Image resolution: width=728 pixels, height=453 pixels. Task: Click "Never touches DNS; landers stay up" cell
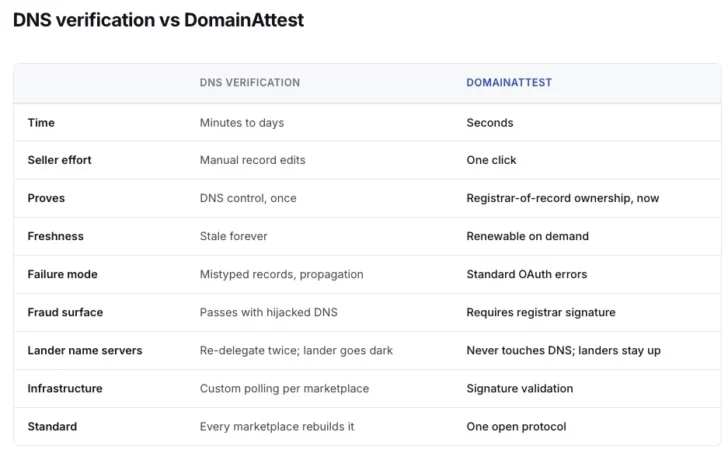click(563, 350)
